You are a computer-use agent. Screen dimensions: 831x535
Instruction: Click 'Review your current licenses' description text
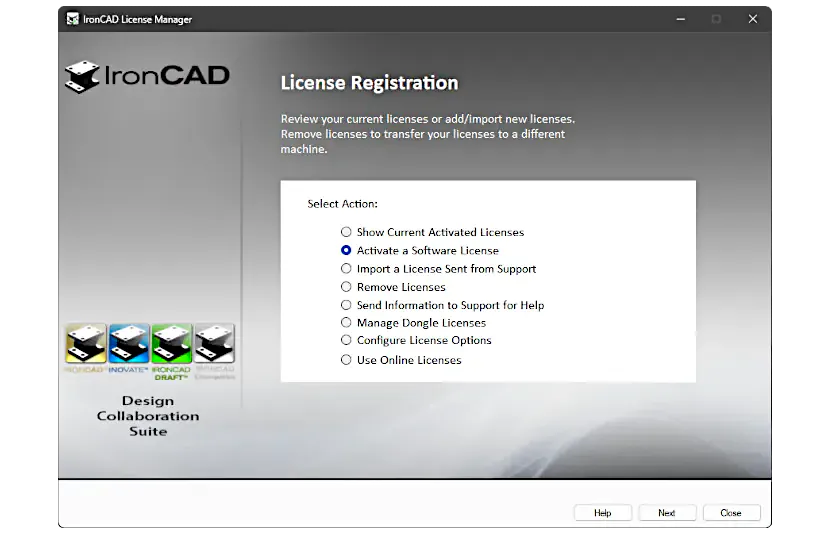pos(428,134)
